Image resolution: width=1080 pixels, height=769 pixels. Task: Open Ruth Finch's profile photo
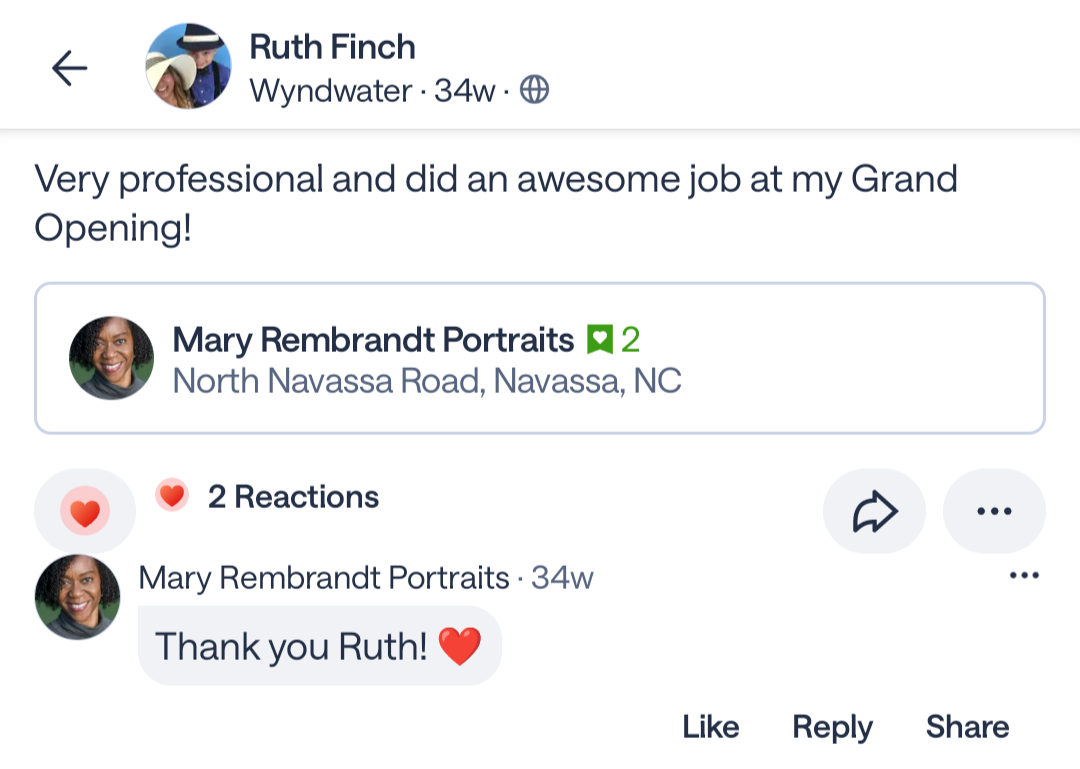188,67
